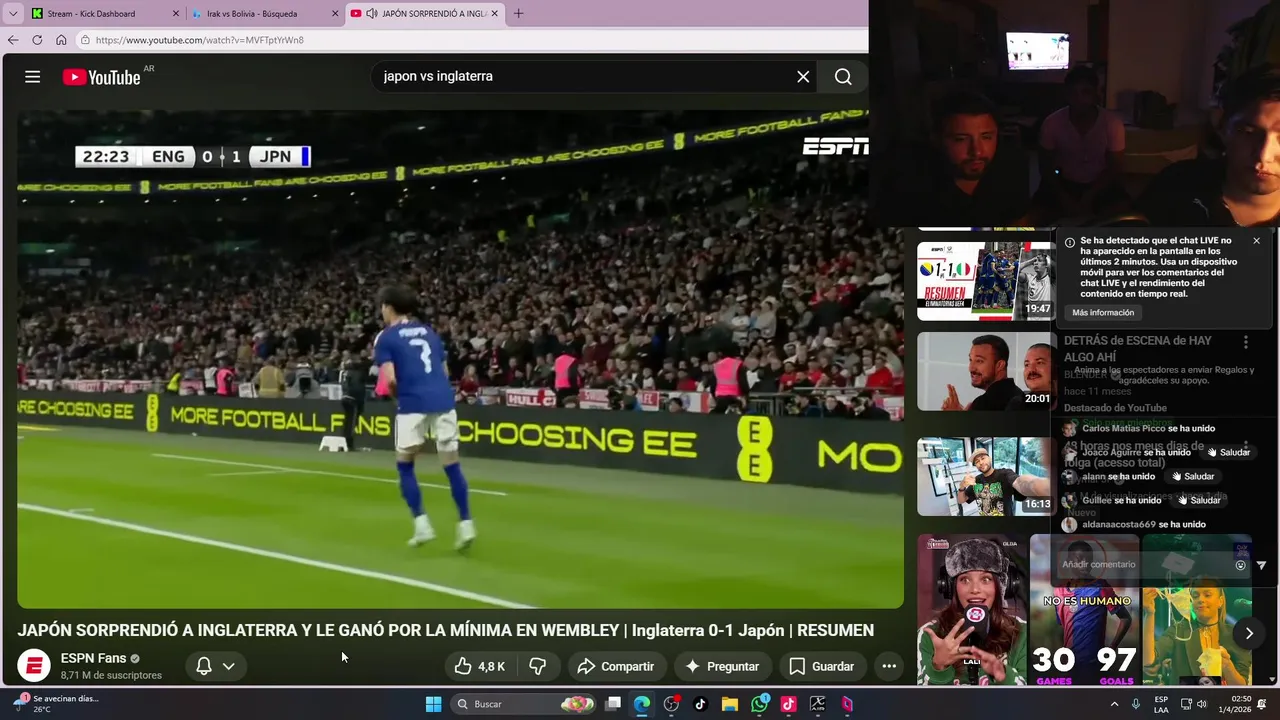Image resolution: width=1280 pixels, height=720 pixels.
Task: Open NO ES HUMANO Shorts thumbnail
Action: pyautogui.click(x=1085, y=610)
